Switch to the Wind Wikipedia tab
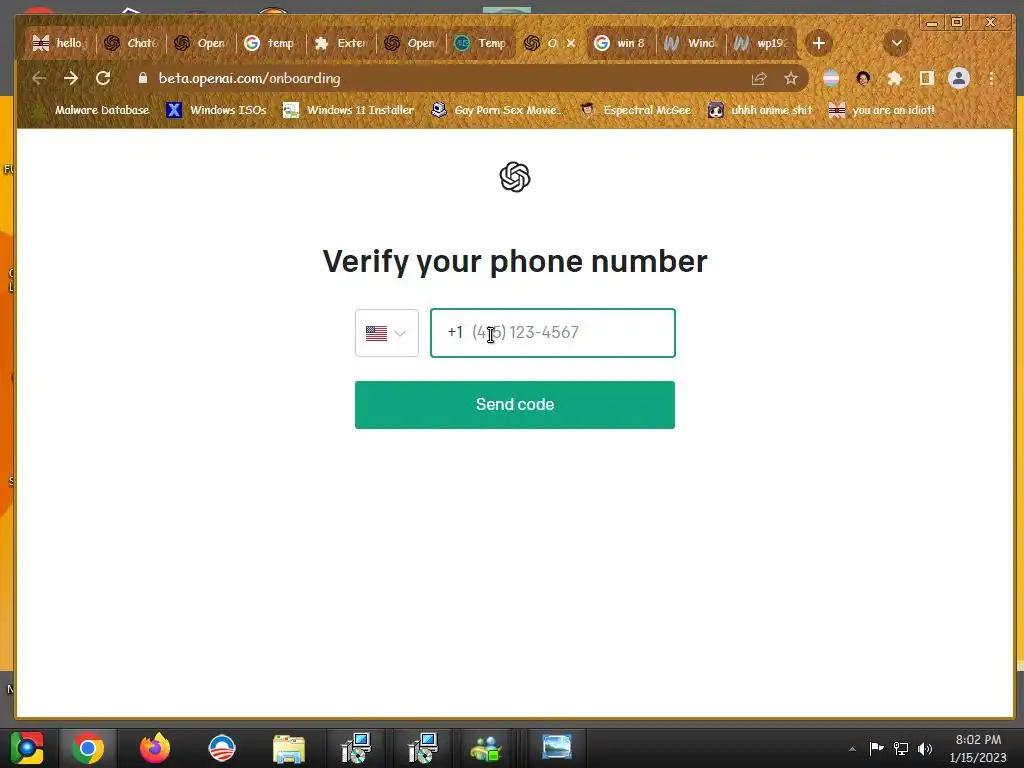 (x=691, y=43)
